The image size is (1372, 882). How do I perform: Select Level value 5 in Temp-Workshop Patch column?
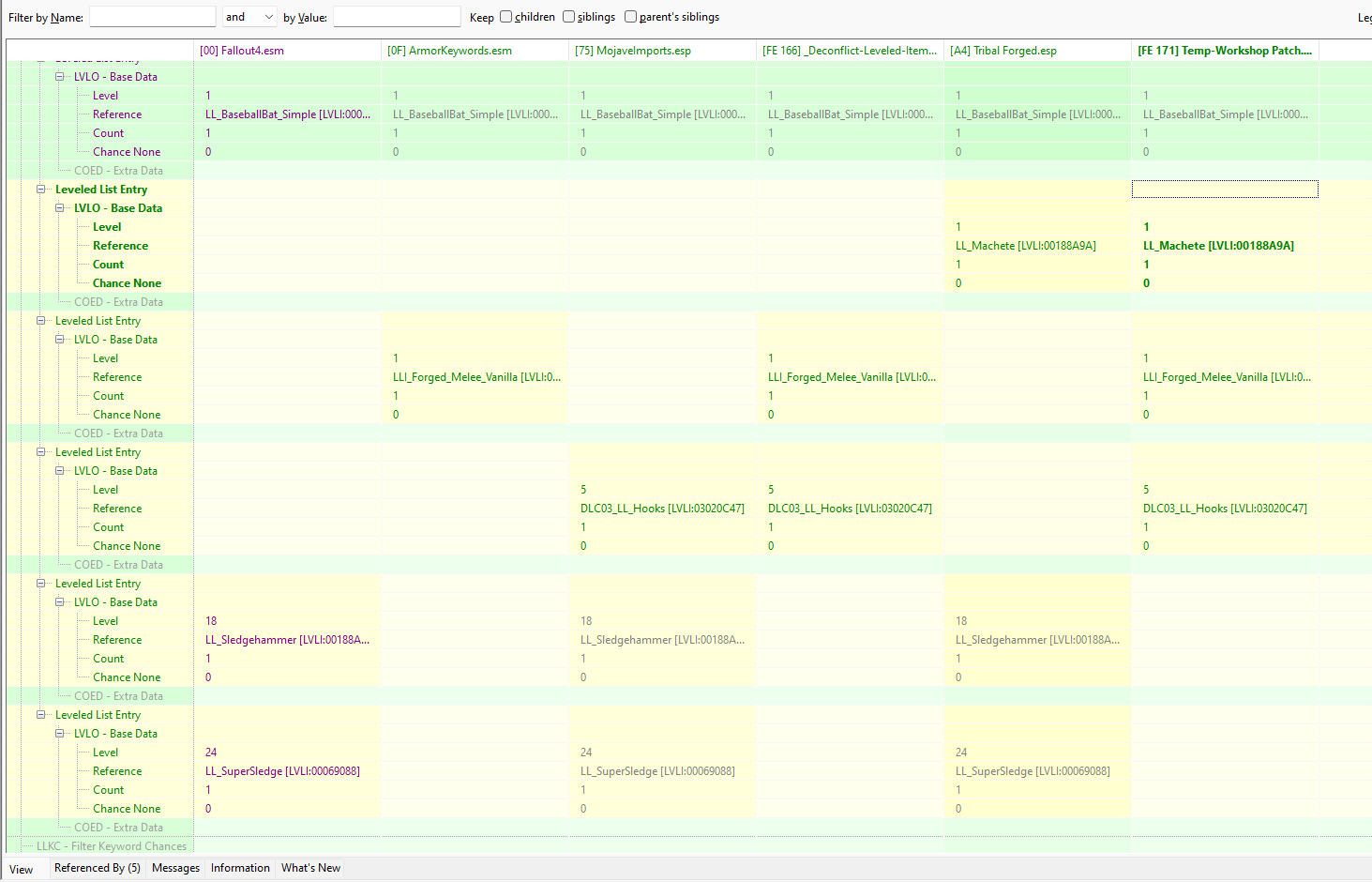[1225, 490]
